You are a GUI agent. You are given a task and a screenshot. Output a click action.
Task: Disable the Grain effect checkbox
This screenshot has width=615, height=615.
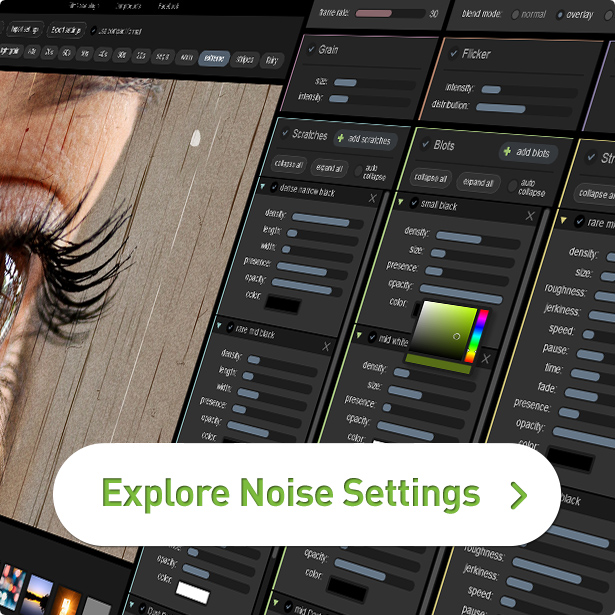tap(311, 49)
